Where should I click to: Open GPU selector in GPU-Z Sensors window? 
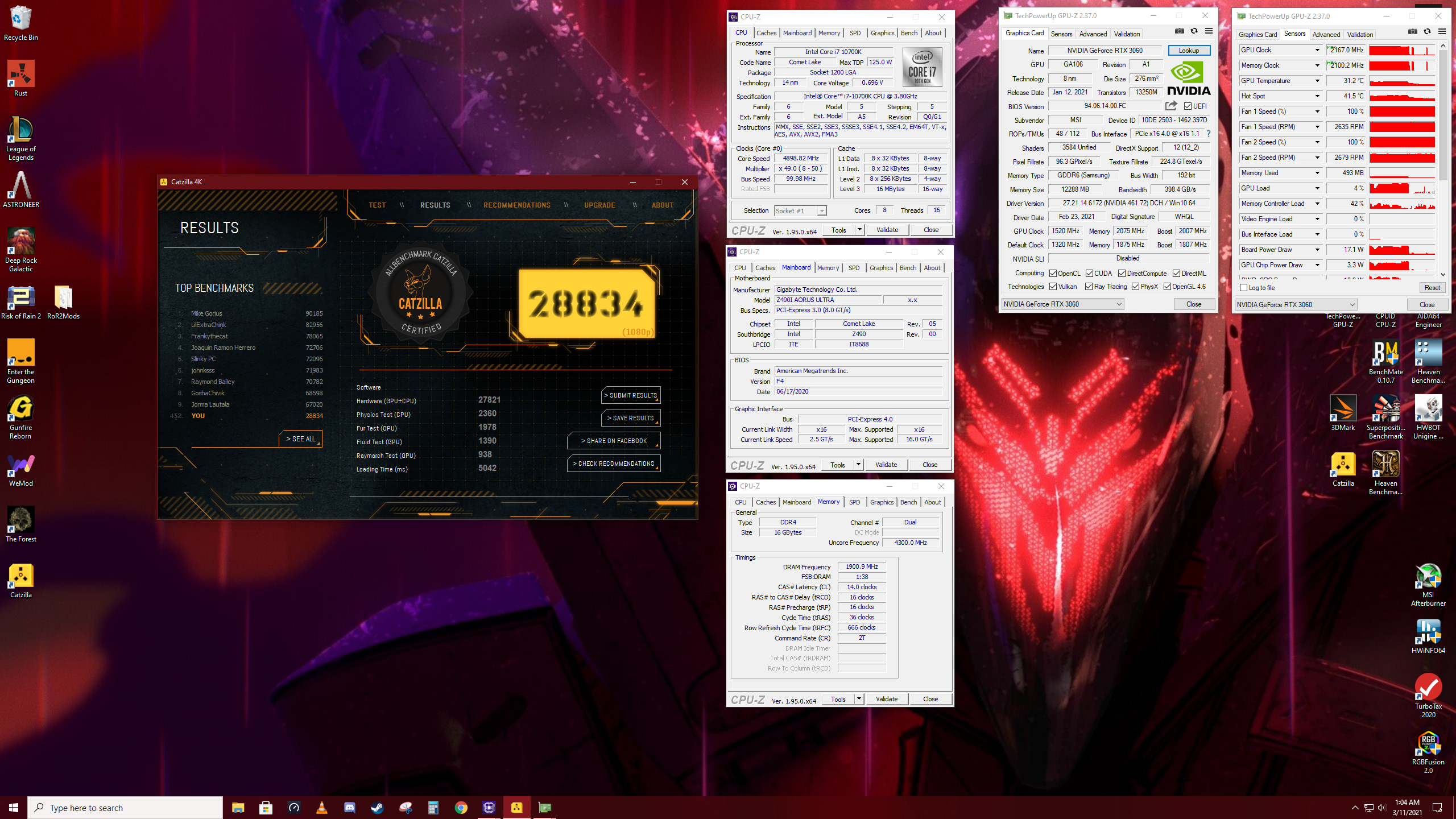coord(1296,304)
